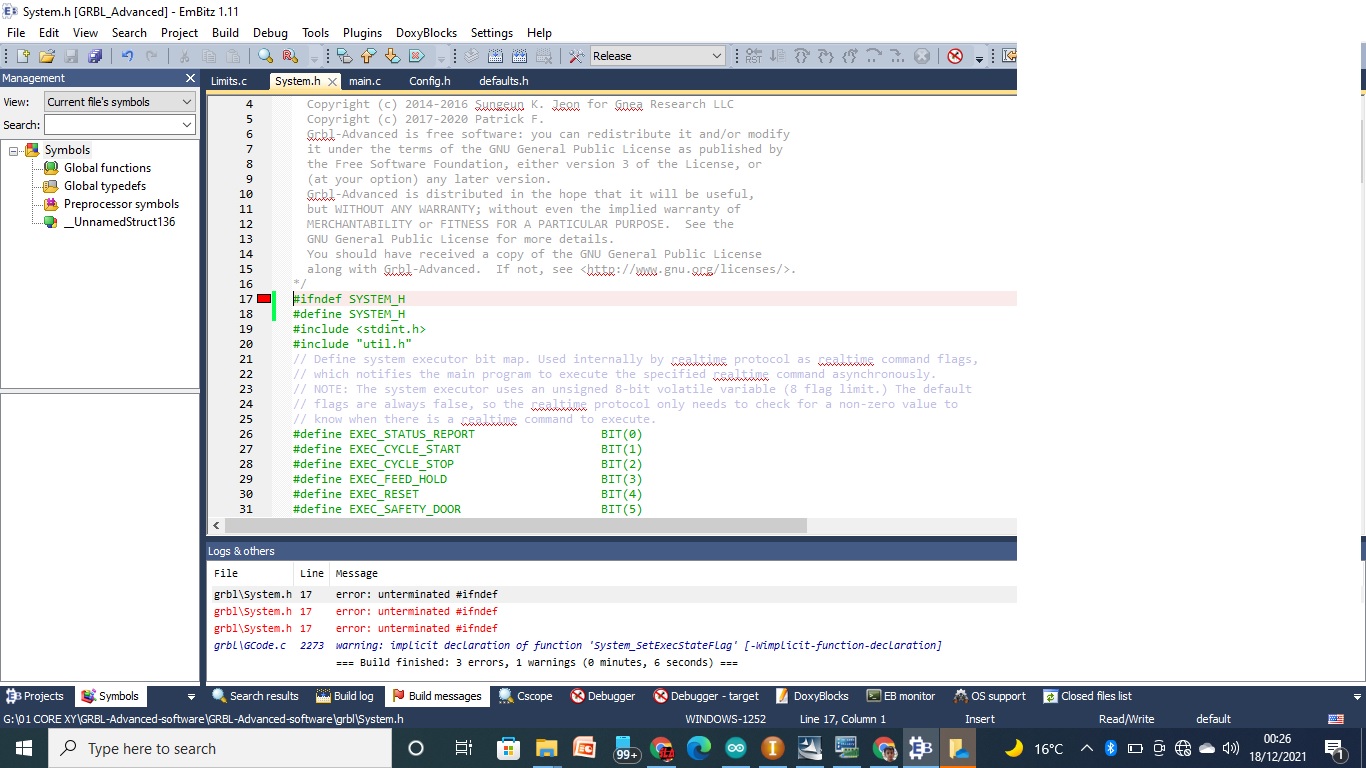Image resolution: width=1366 pixels, height=768 pixels.
Task: Click the New file toolbar icon
Action: point(22,56)
